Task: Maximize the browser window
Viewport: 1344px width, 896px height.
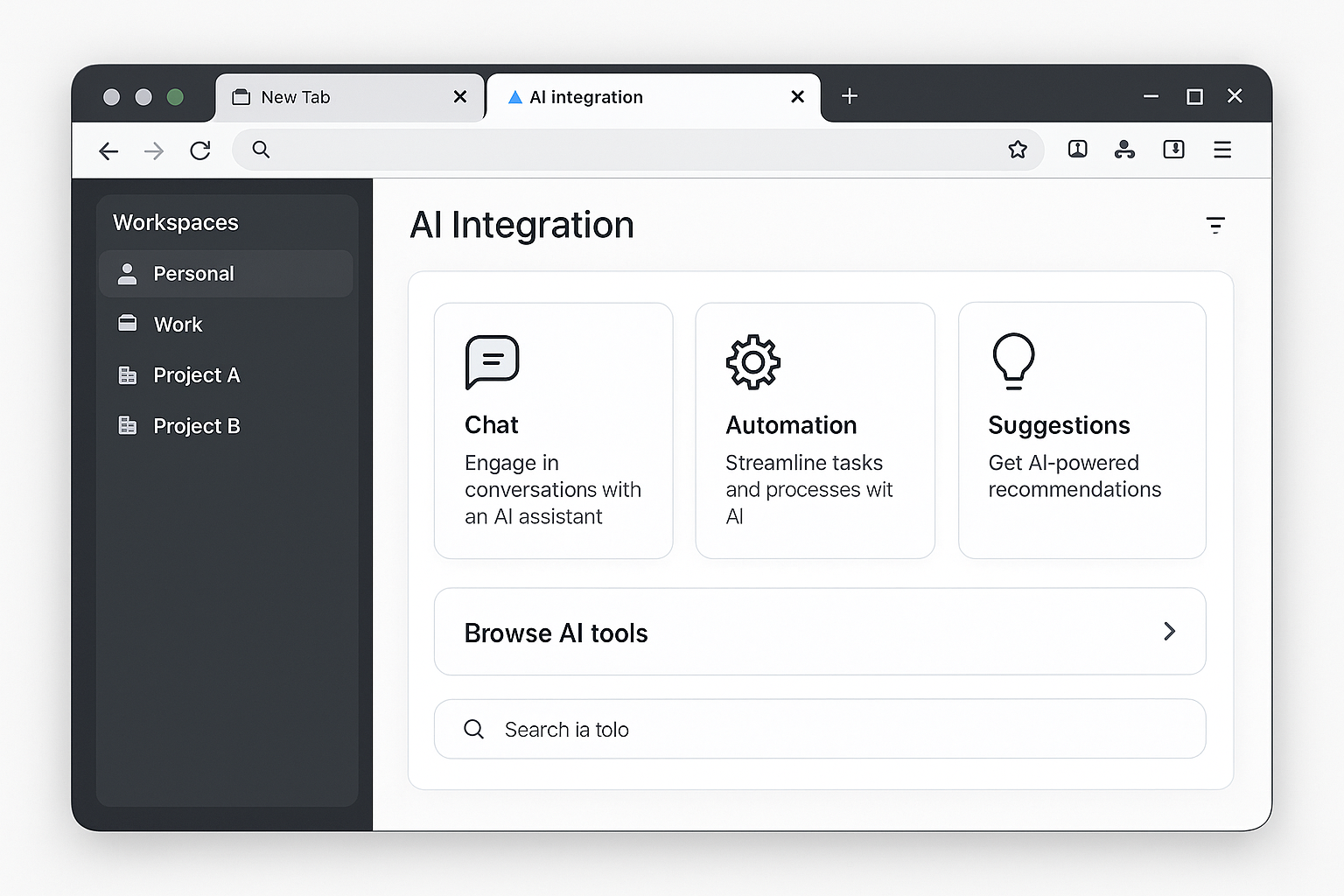Action: tap(1194, 96)
